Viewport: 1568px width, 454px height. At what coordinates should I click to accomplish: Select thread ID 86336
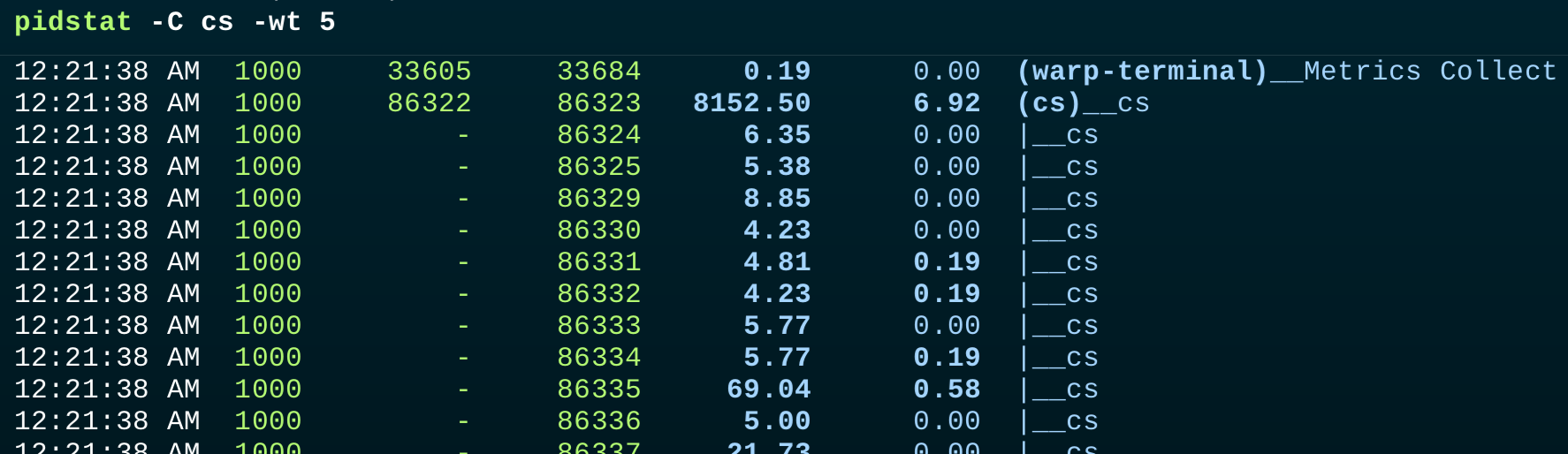coord(598,421)
